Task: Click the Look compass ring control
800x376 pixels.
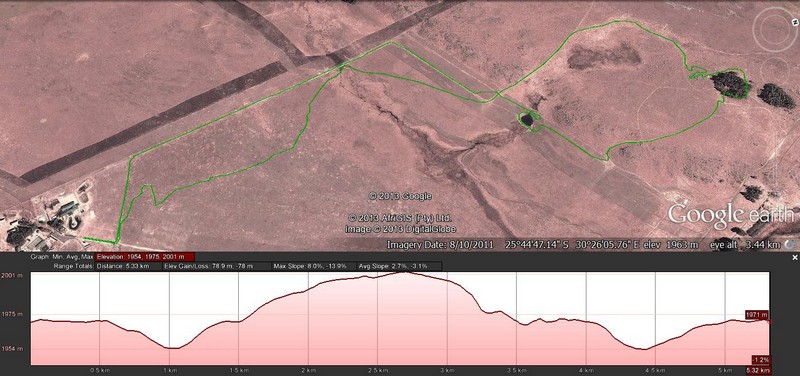Action: point(776,31)
